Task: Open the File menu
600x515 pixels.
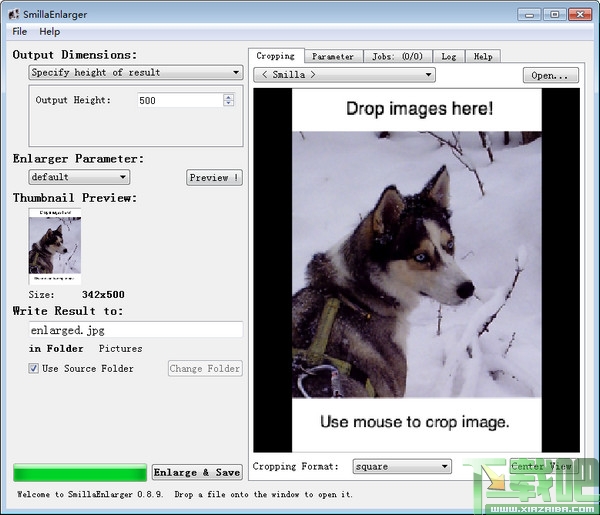Action: 20,32
